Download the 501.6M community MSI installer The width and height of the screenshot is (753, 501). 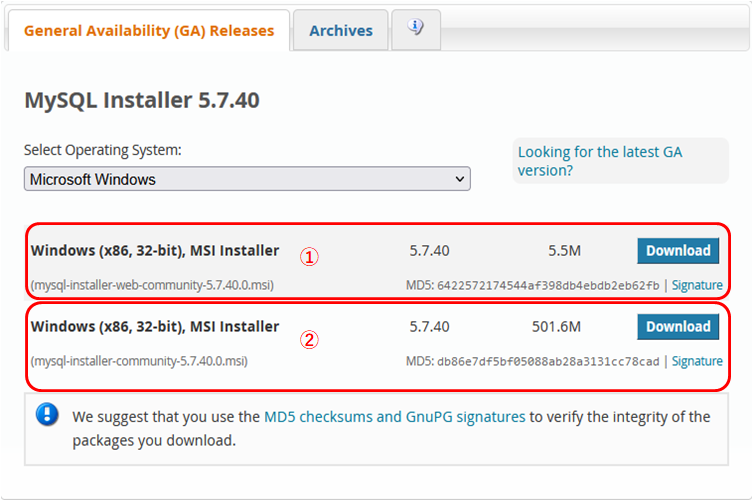coord(678,327)
